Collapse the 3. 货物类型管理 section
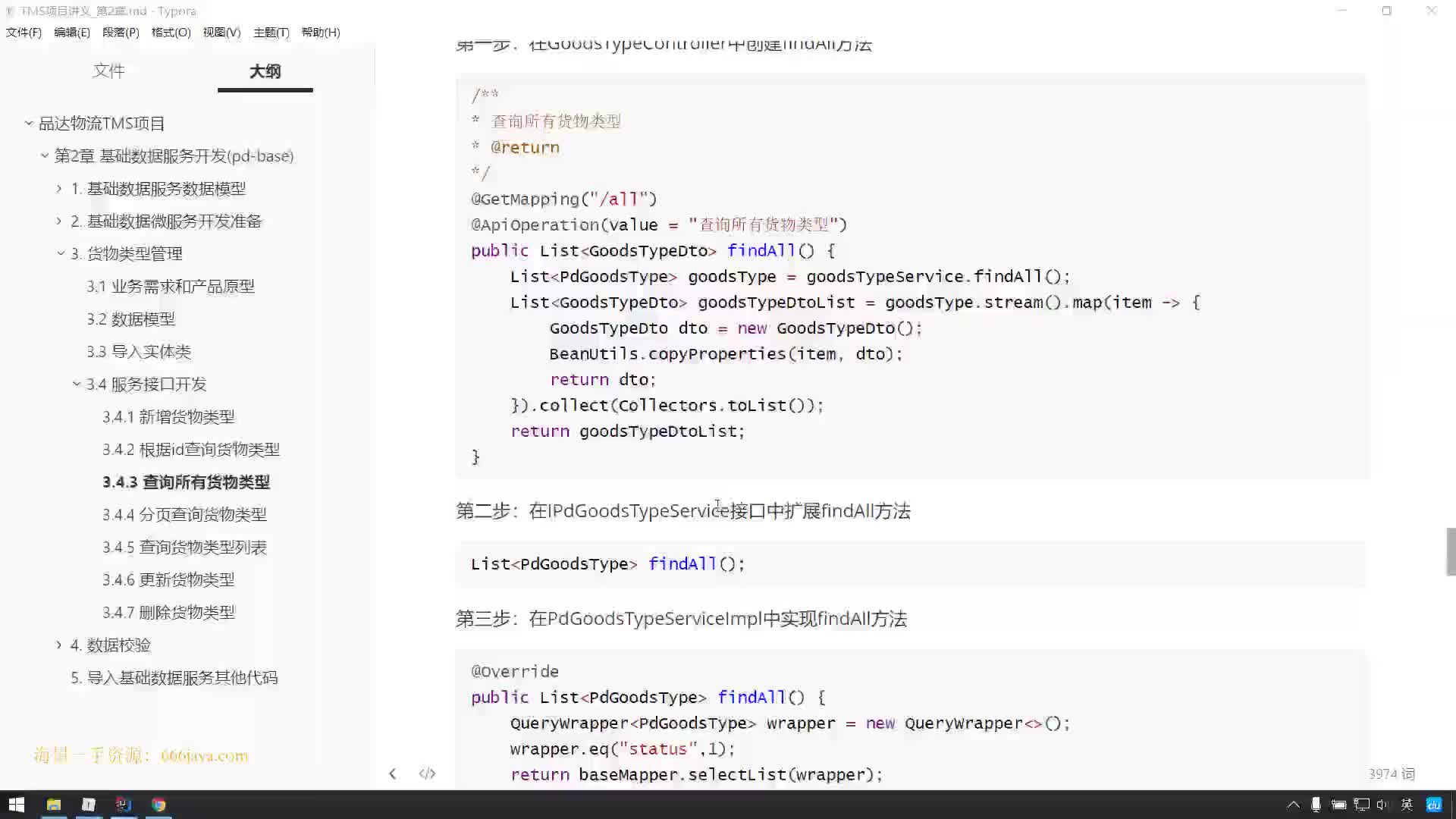The image size is (1456, 819). pos(61,253)
